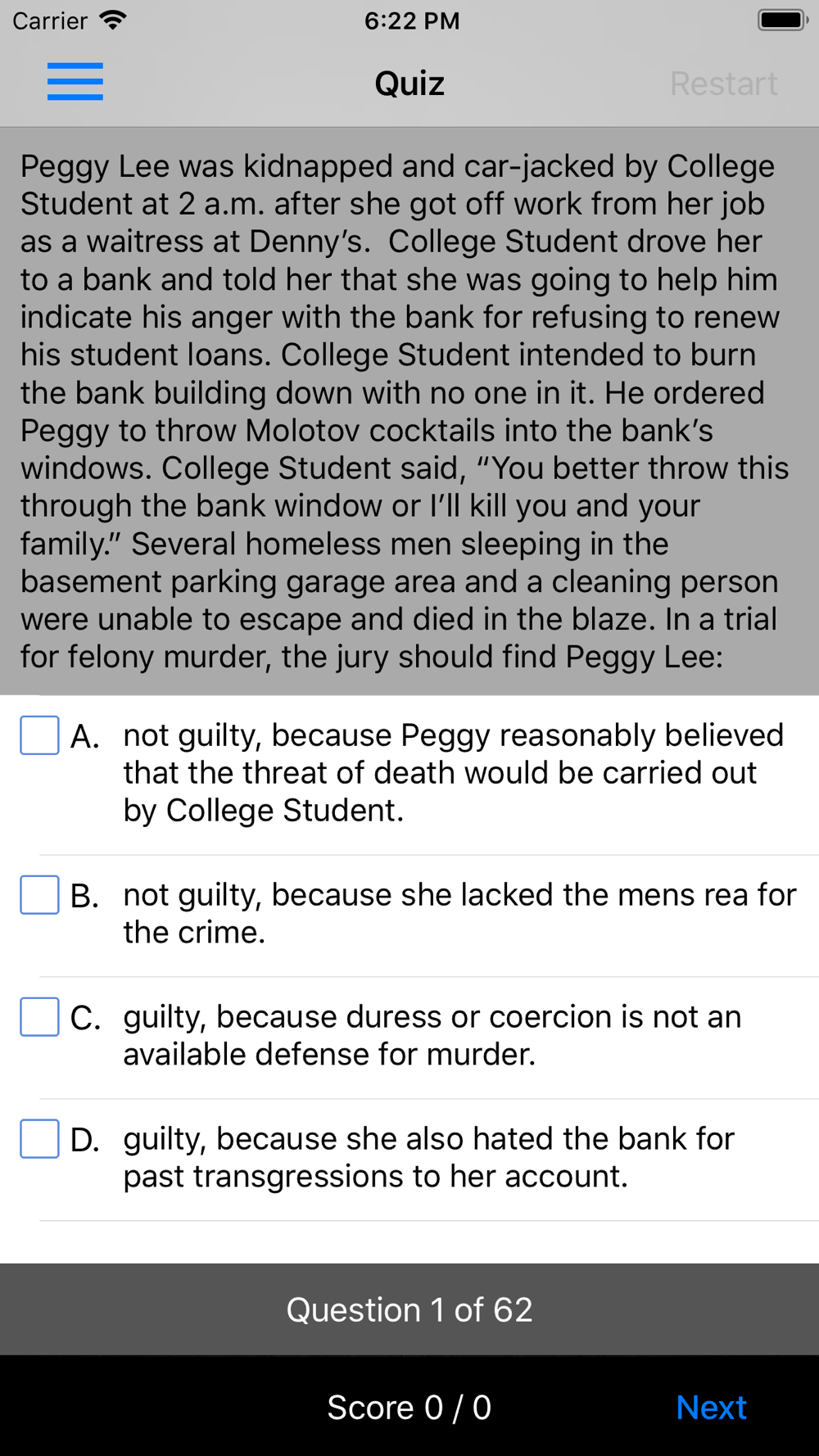Tap the Question 1 of 62 bar
Screen dimensions: 819x1456
coord(409,1309)
